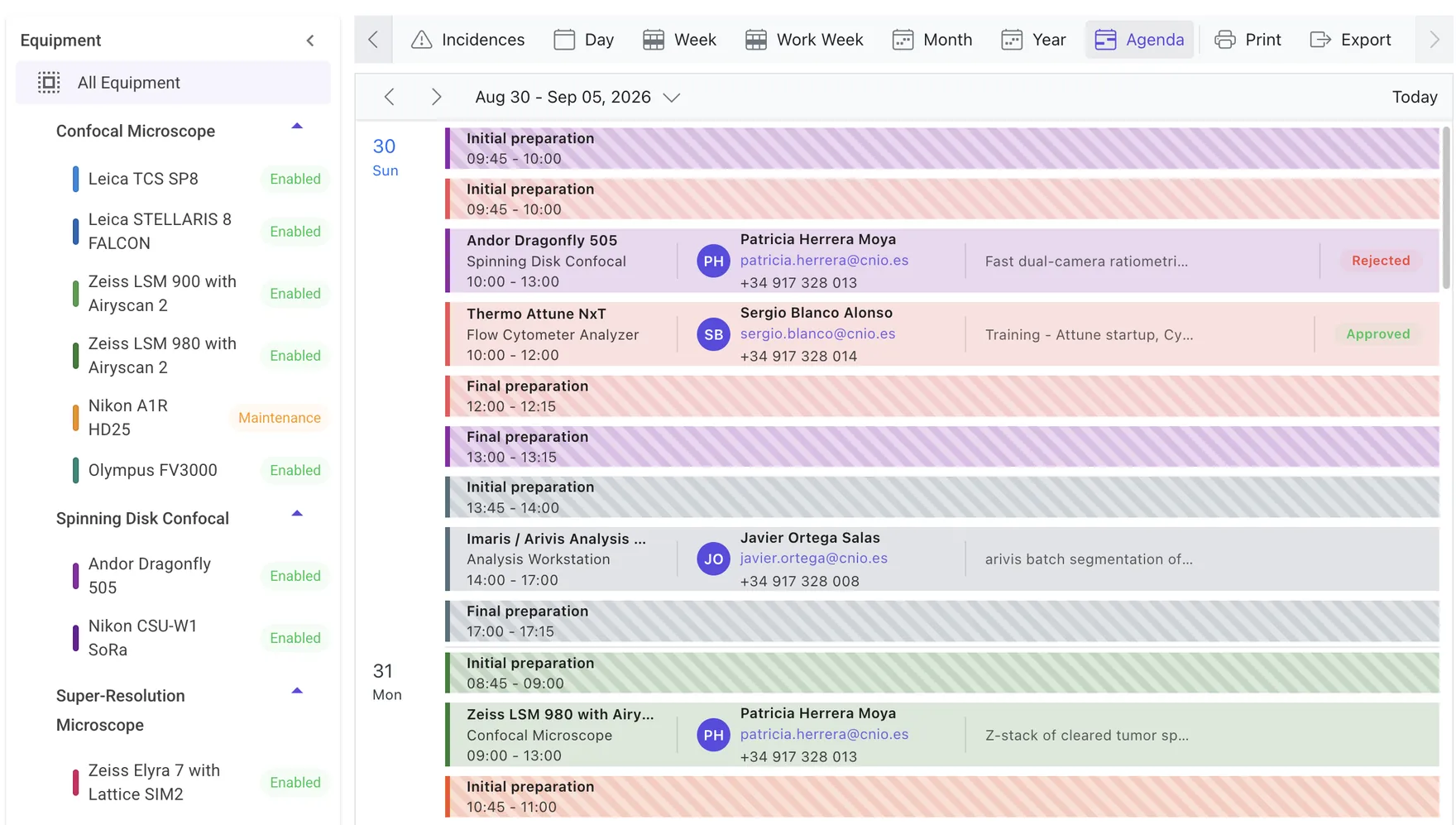The width and height of the screenshot is (1456, 825).
Task: Click the Year calendar icon
Action: tap(1012, 40)
